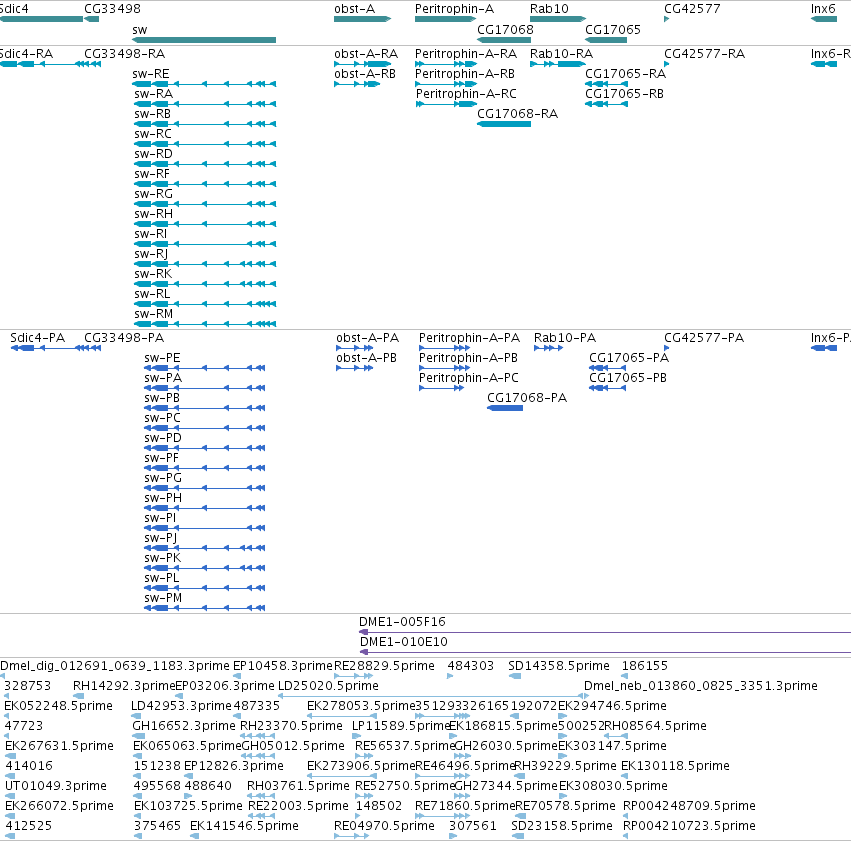Select transcript sw-RD
851x841 pixels.
point(204,164)
